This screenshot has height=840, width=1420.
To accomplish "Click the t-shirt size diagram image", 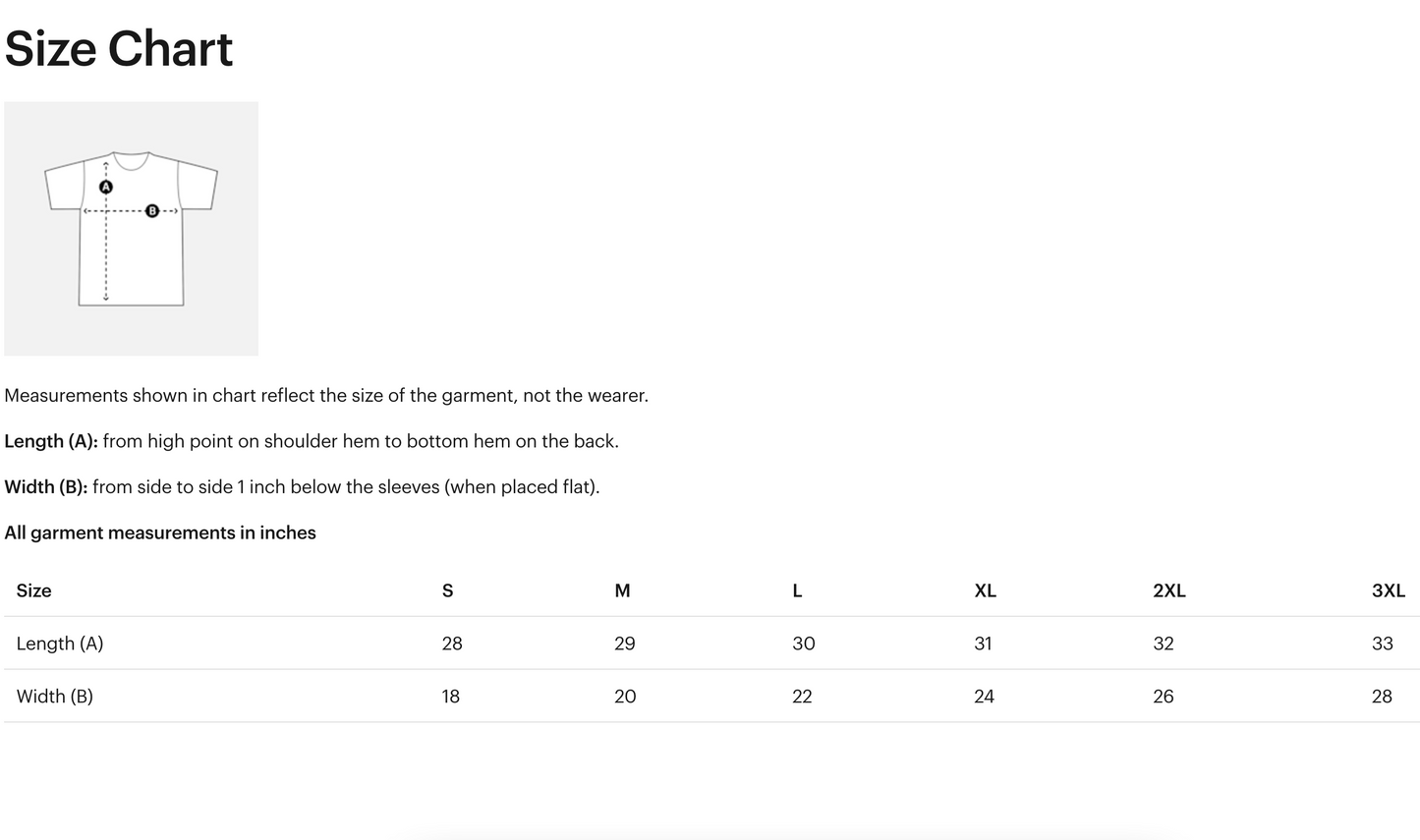I will pos(131,229).
